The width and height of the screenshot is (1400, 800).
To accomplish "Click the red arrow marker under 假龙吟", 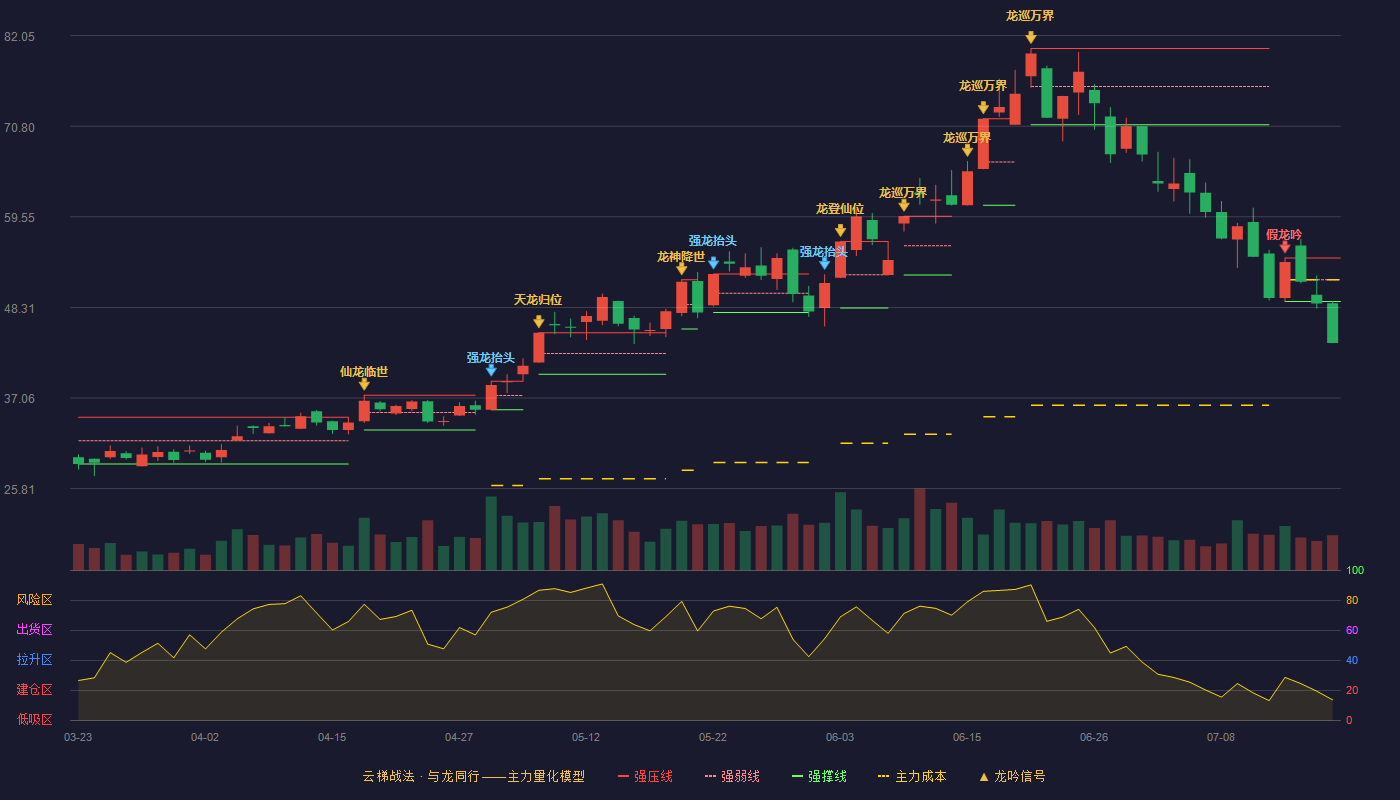I will click(x=1285, y=247).
